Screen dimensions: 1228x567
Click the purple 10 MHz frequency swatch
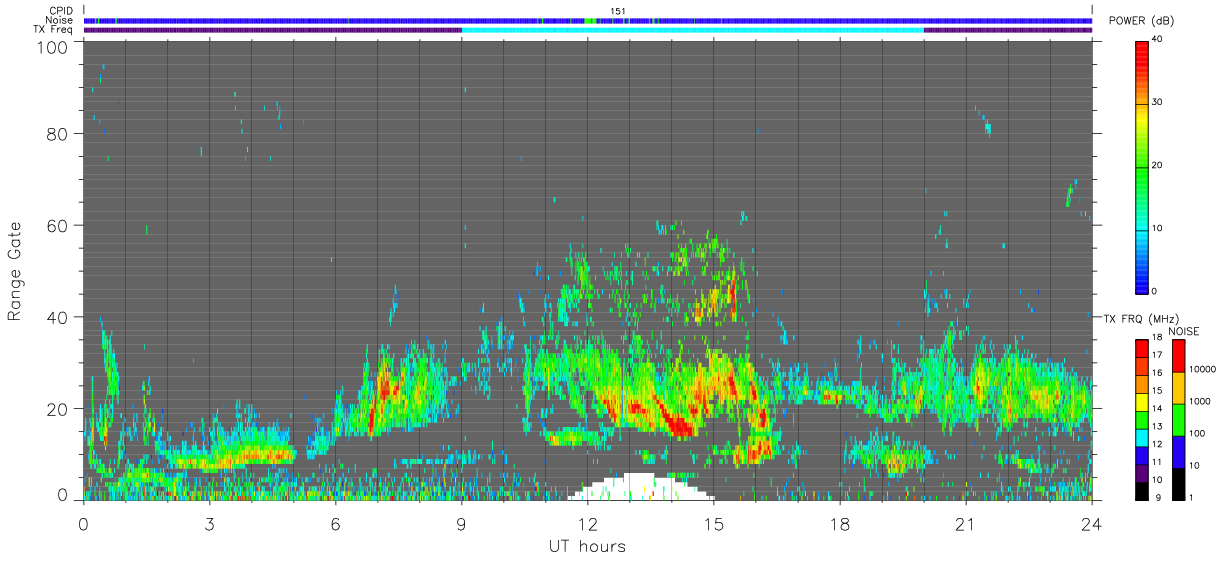click(1142, 473)
